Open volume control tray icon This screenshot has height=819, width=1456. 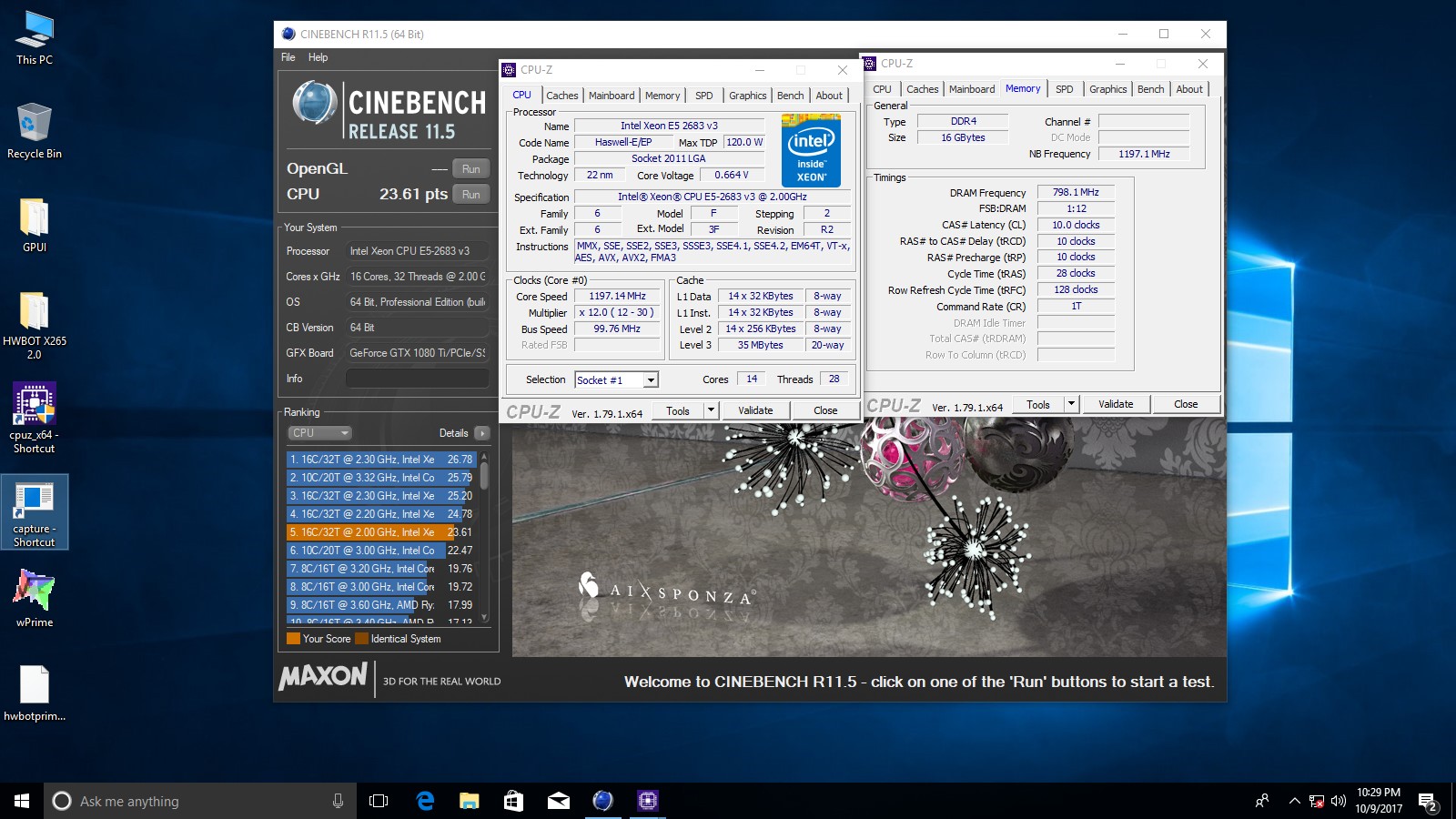[1339, 801]
